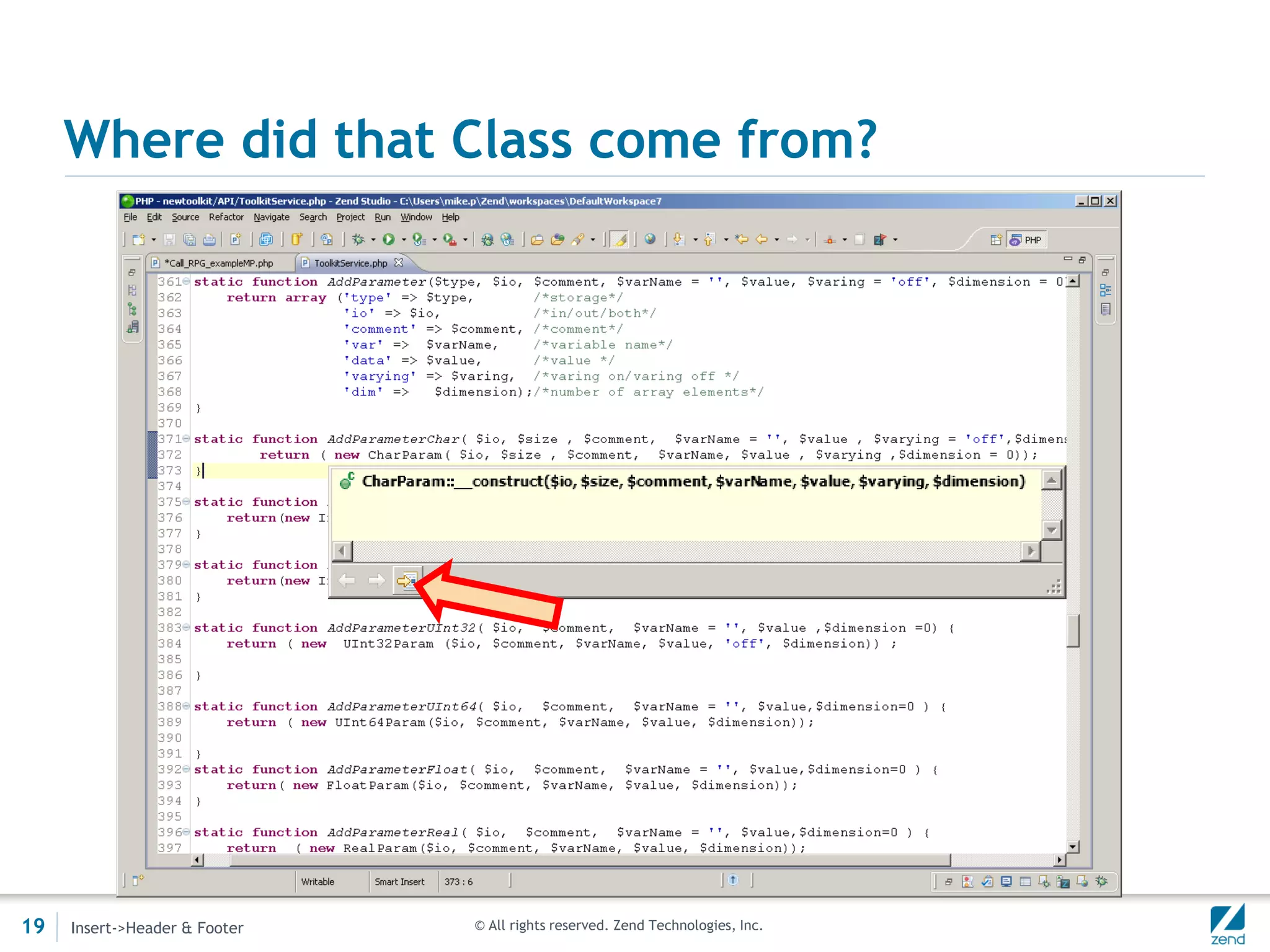Click the popup horizontal scrollbar right arrow
This screenshot has height=952, width=1270.
coord(1031,551)
